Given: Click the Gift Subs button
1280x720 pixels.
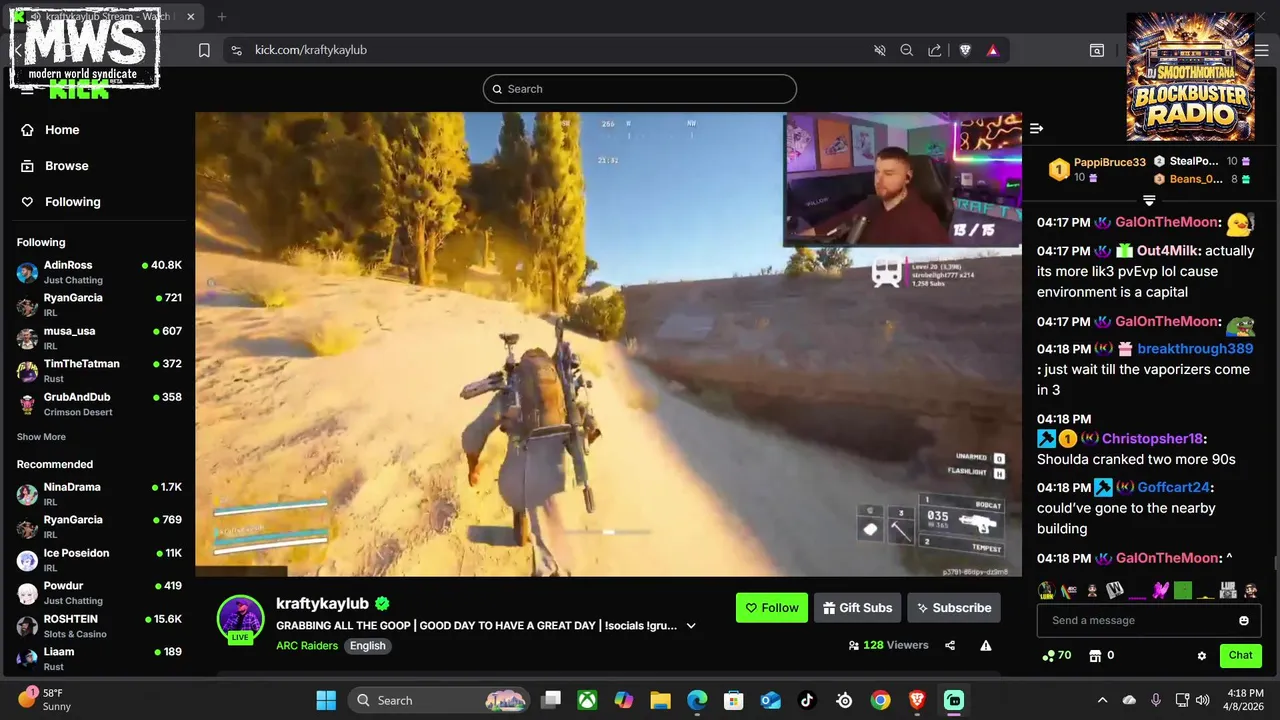Looking at the screenshot, I should pyautogui.click(x=857, y=608).
